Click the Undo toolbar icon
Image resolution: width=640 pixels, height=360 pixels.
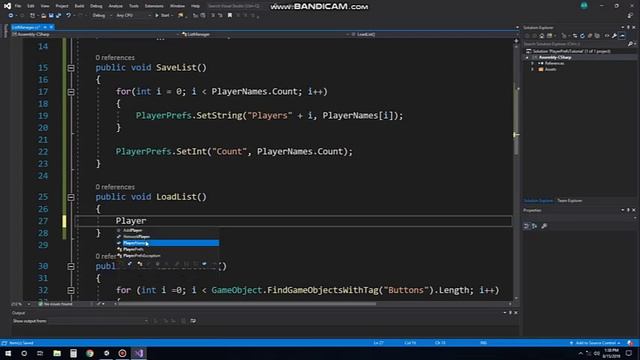69,16
